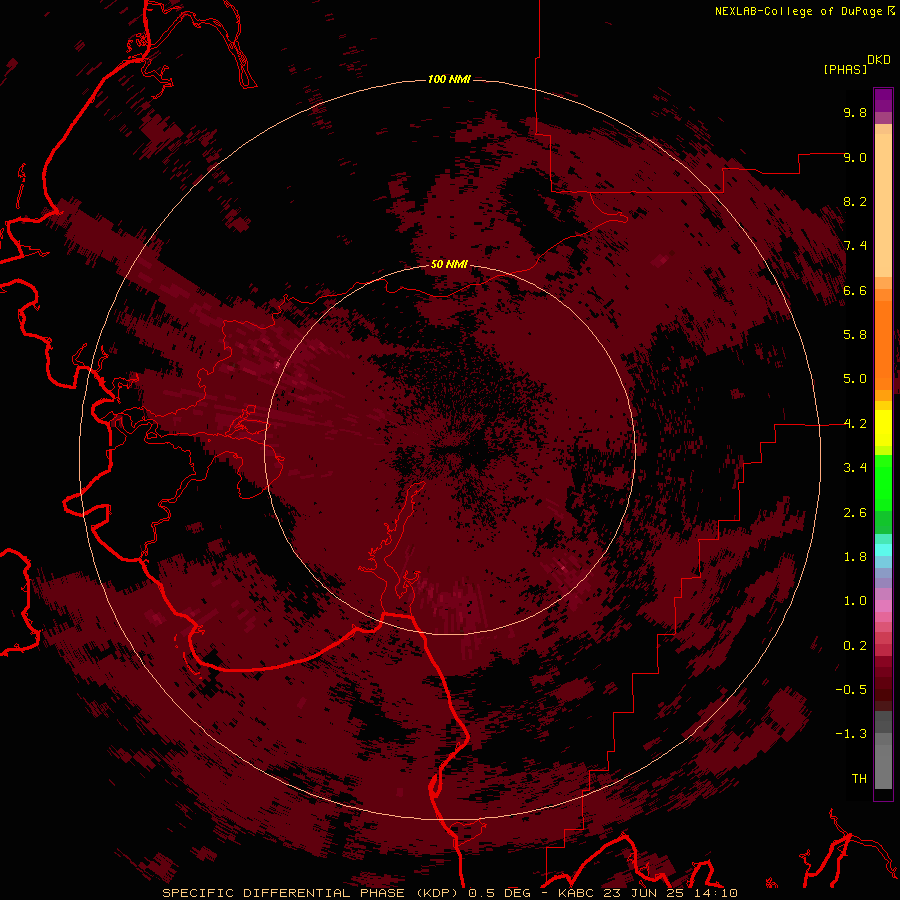
Task: Click the 6.6 legend value
Action: pos(855,290)
